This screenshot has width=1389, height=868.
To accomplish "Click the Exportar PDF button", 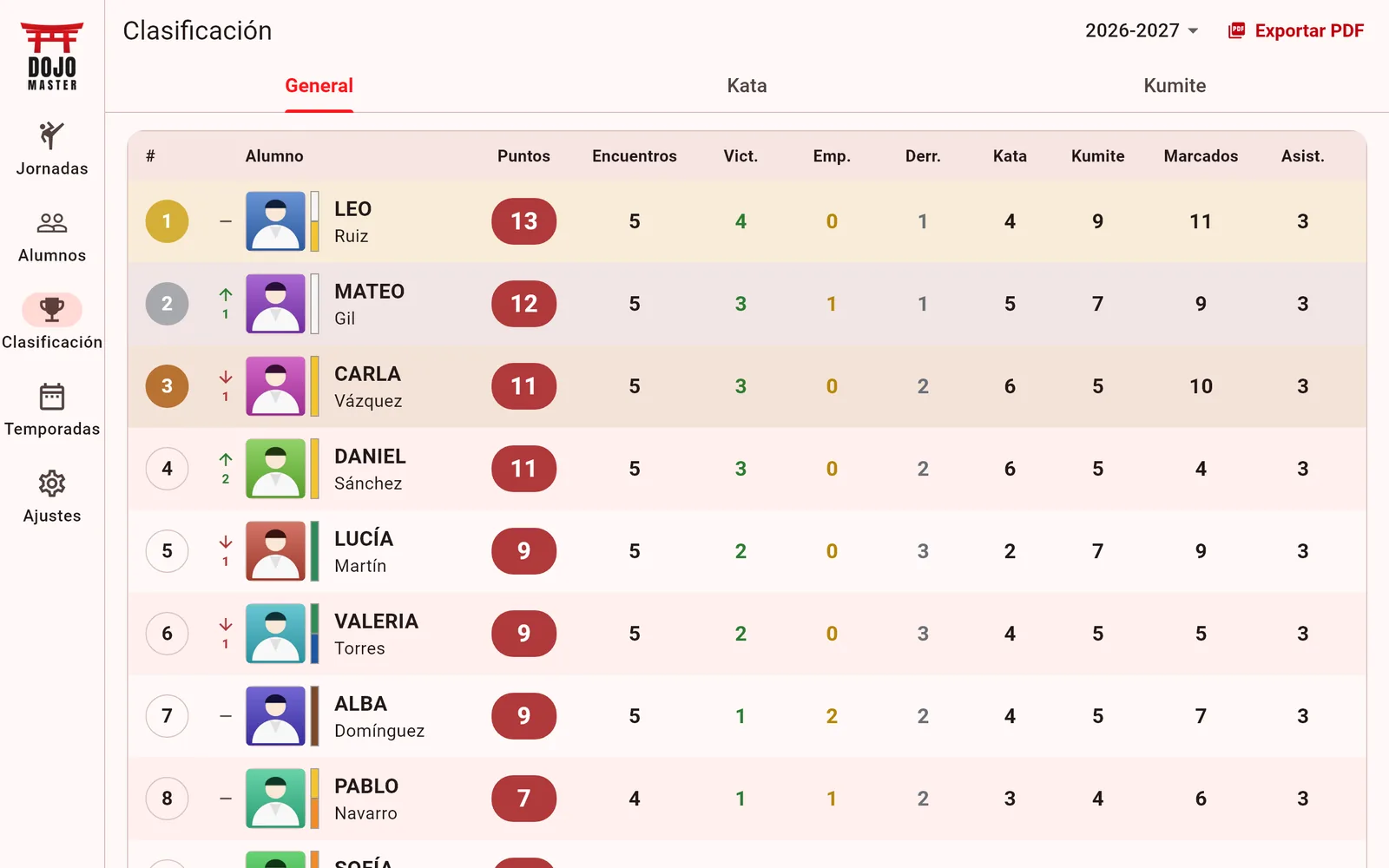I will (x=1296, y=30).
